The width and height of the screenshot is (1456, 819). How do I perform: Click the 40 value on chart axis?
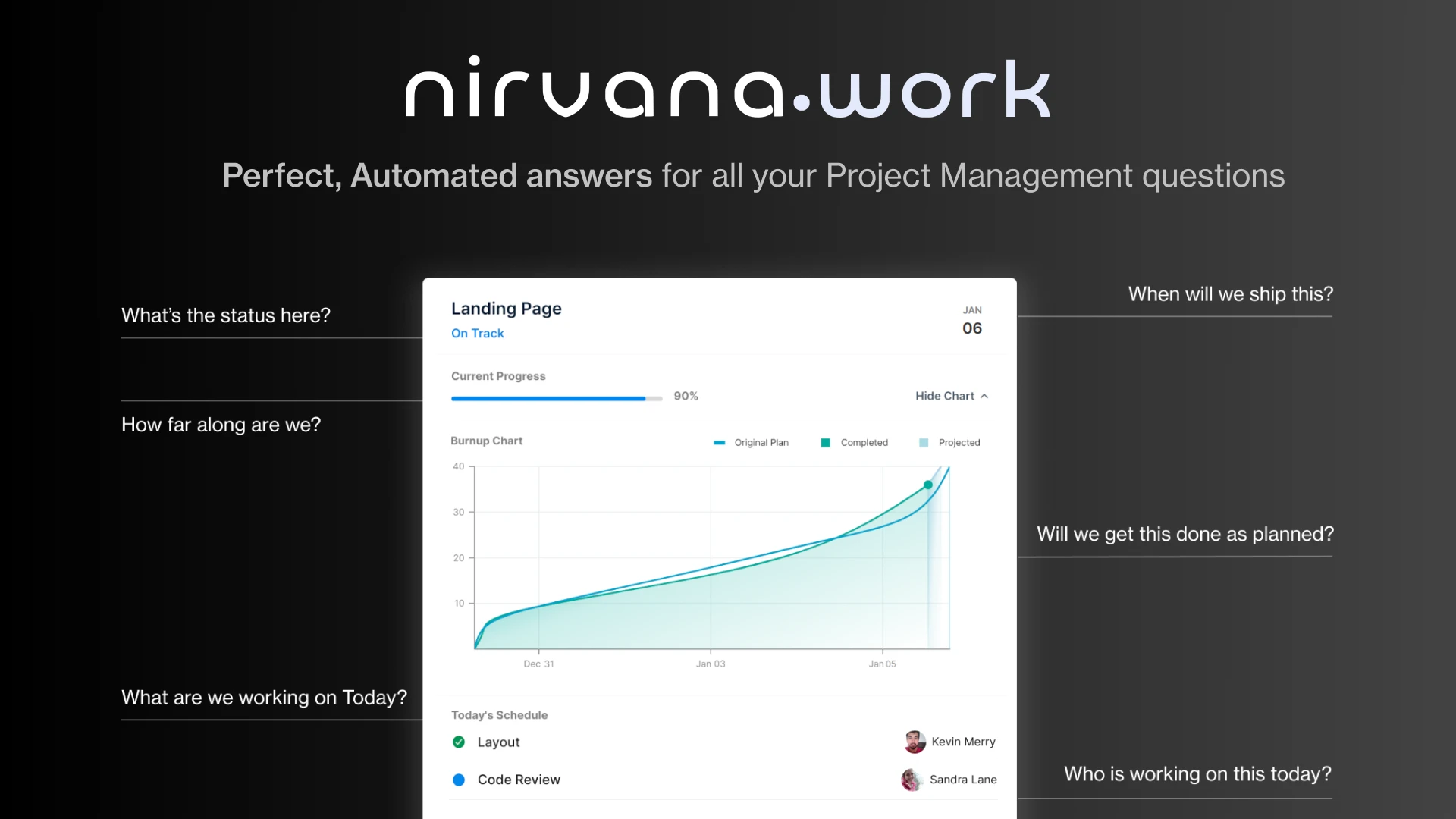pyautogui.click(x=459, y=466)
